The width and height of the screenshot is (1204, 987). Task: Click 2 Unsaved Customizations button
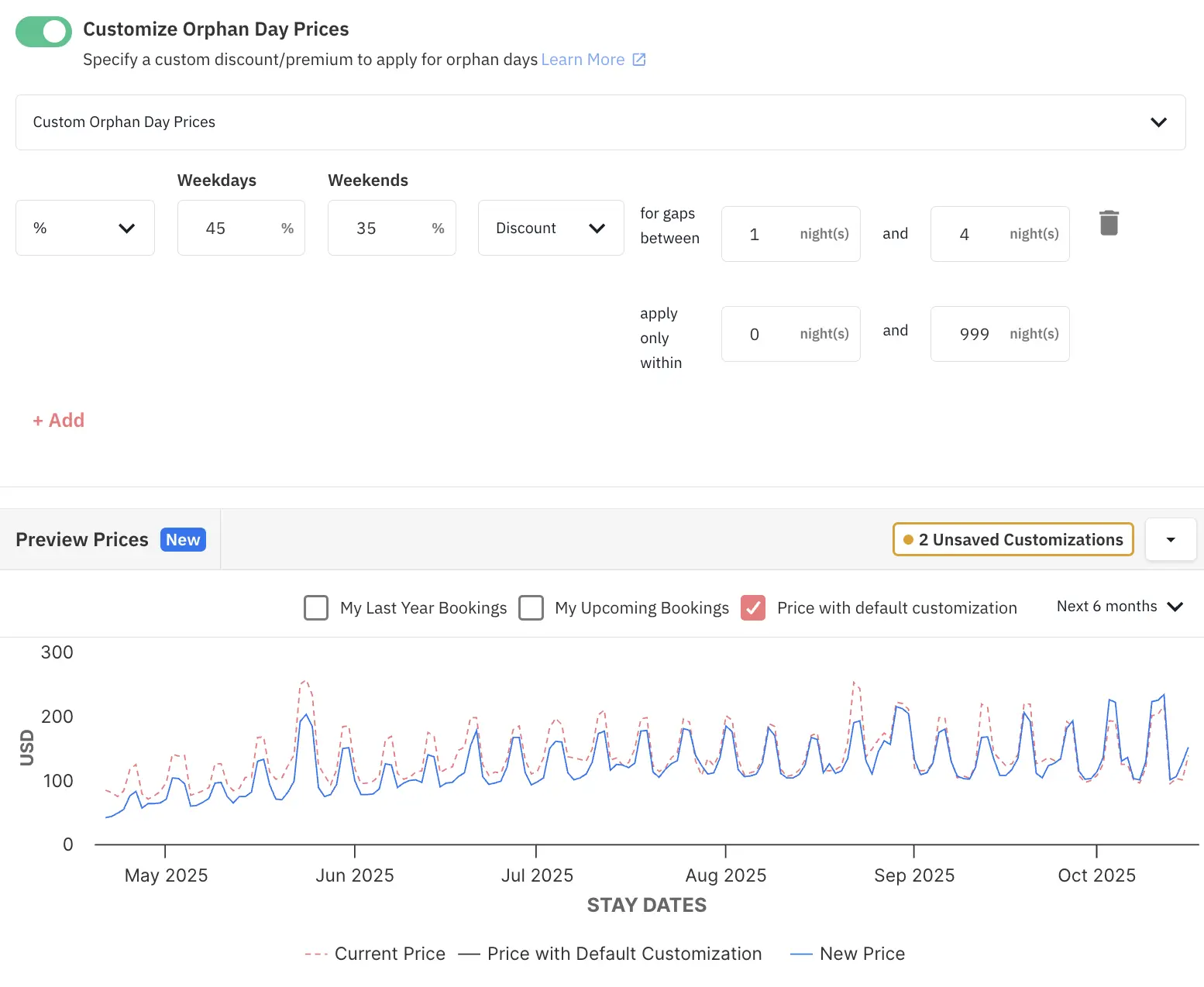[1013, 539]
